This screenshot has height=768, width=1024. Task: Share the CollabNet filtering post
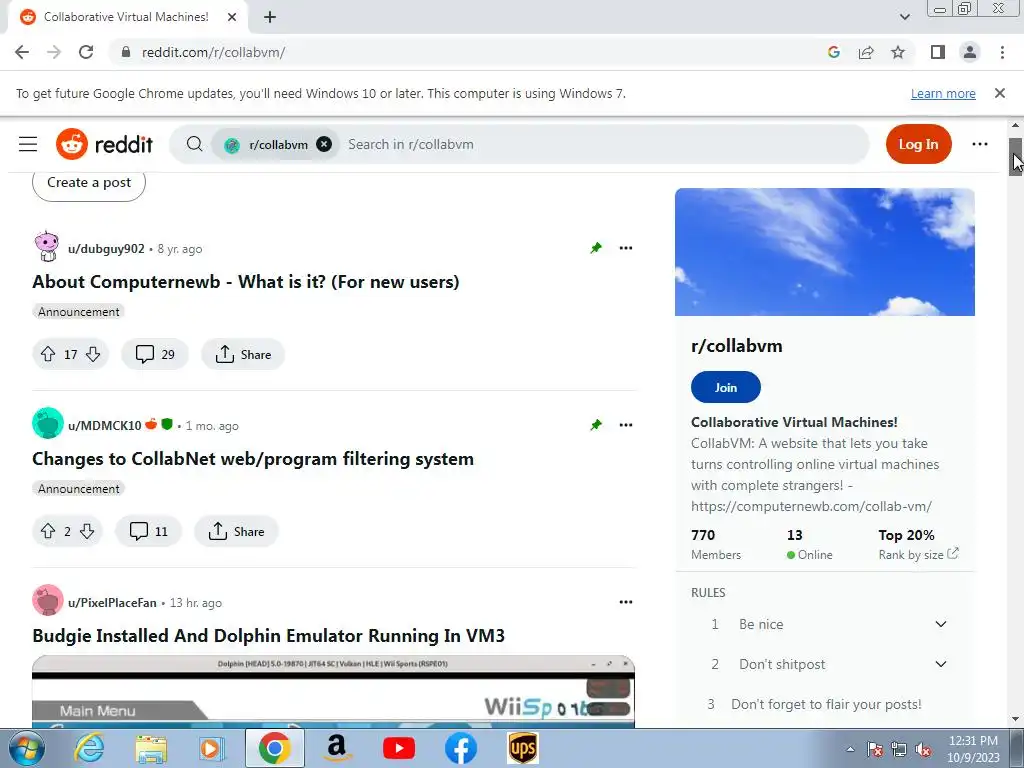click(x=236, y=531)
